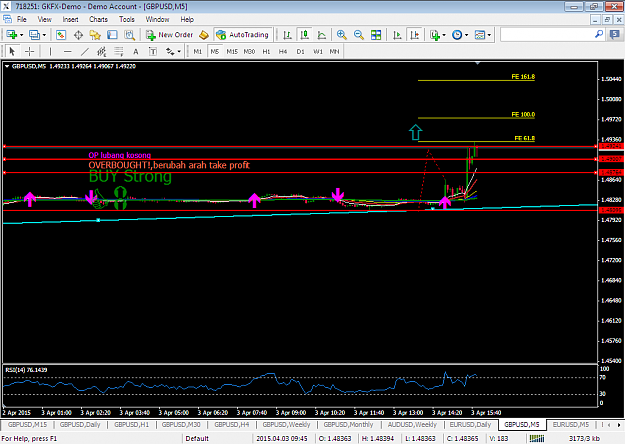Switch chart to Candlesticks mode
Screen dimensions: 625x444
(305, 35)
